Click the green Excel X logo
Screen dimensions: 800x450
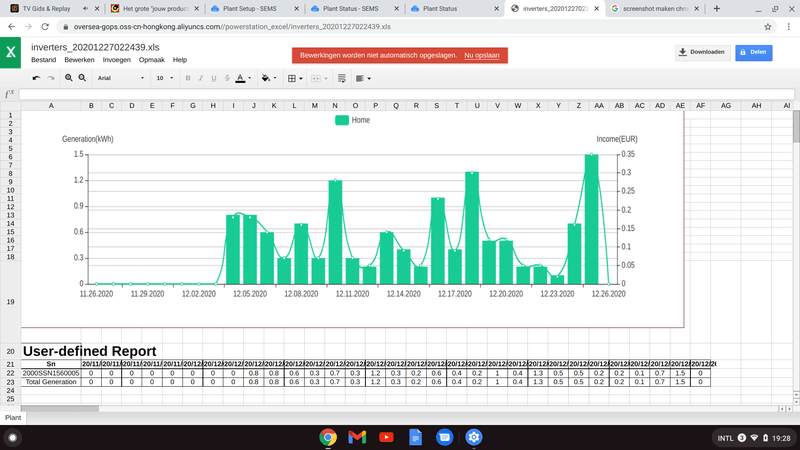click(x=10, y=52)
